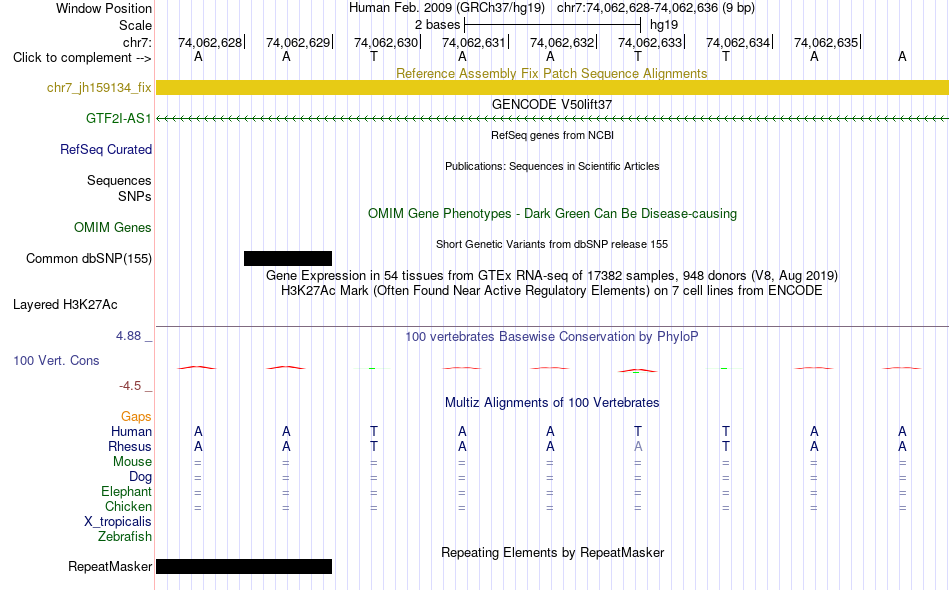Click the Zebrafish species label
This screenshot has height=590, width=950.
coord(125,537)
